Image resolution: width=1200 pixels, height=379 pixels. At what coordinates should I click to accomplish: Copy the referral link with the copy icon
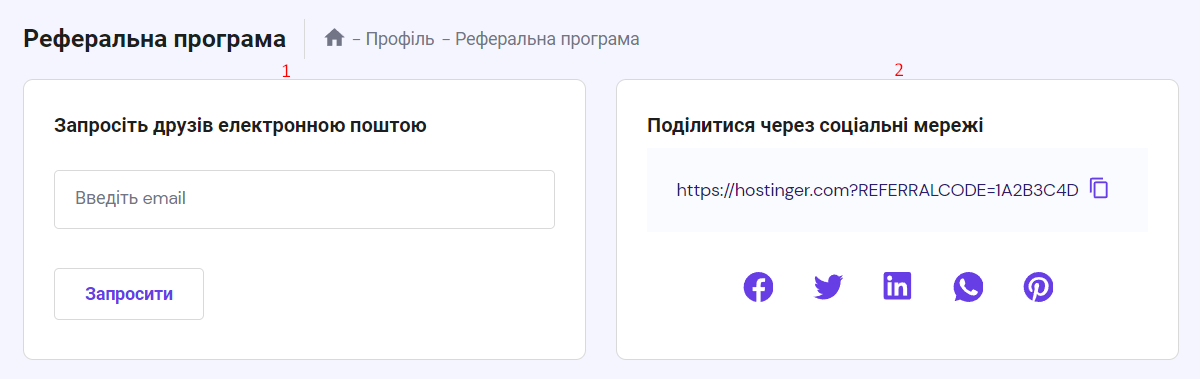(x=1099, y=188)
